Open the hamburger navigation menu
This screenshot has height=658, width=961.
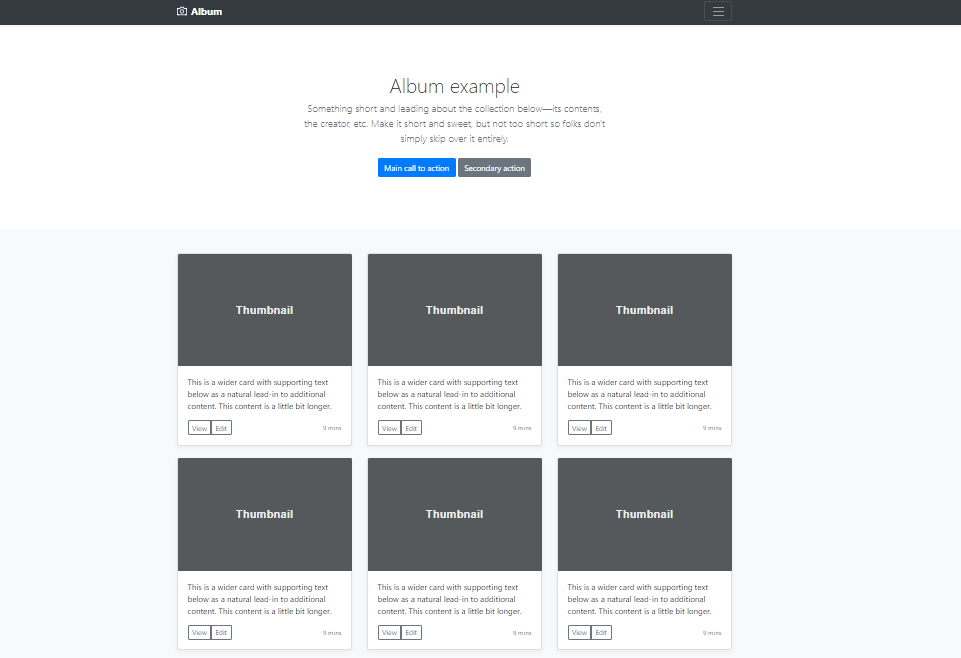click(717, 11)
